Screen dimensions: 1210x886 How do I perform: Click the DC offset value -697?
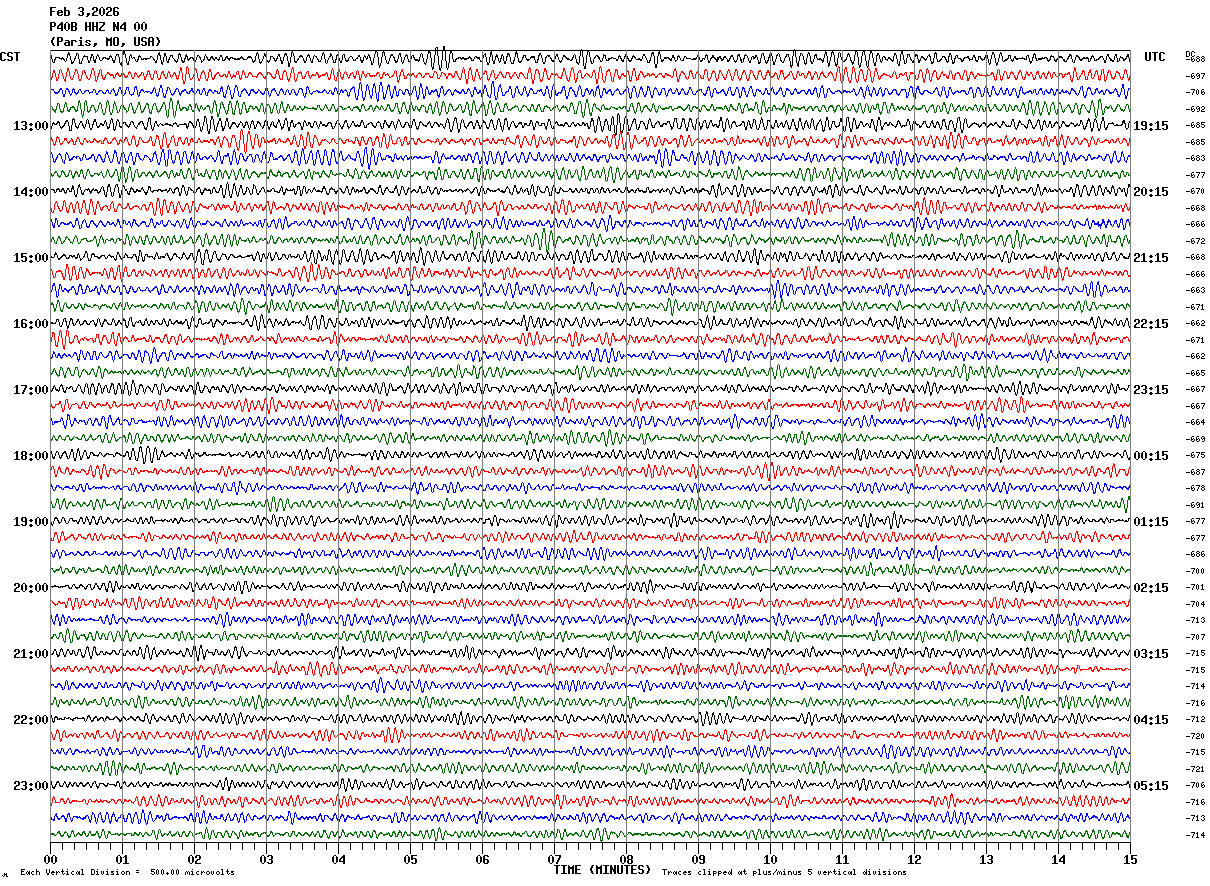coord(1195,76)
